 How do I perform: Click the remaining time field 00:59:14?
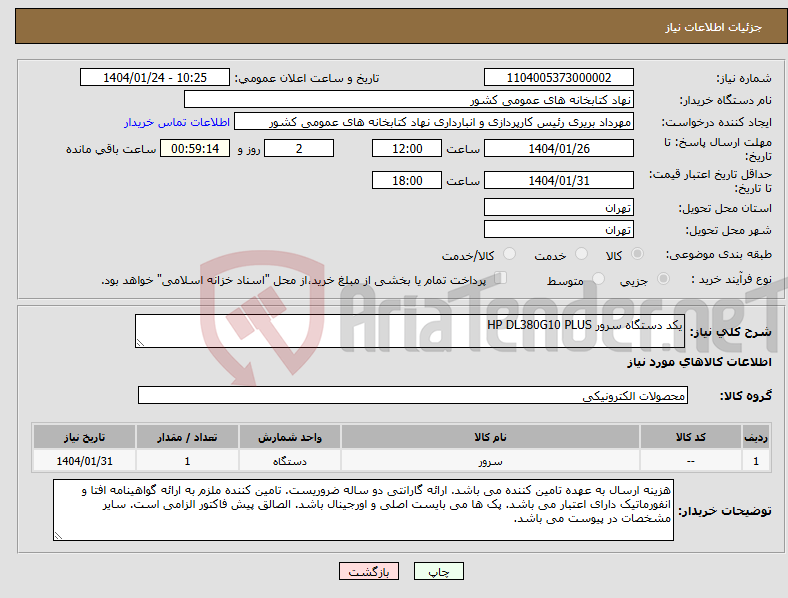tap(195, 148)
